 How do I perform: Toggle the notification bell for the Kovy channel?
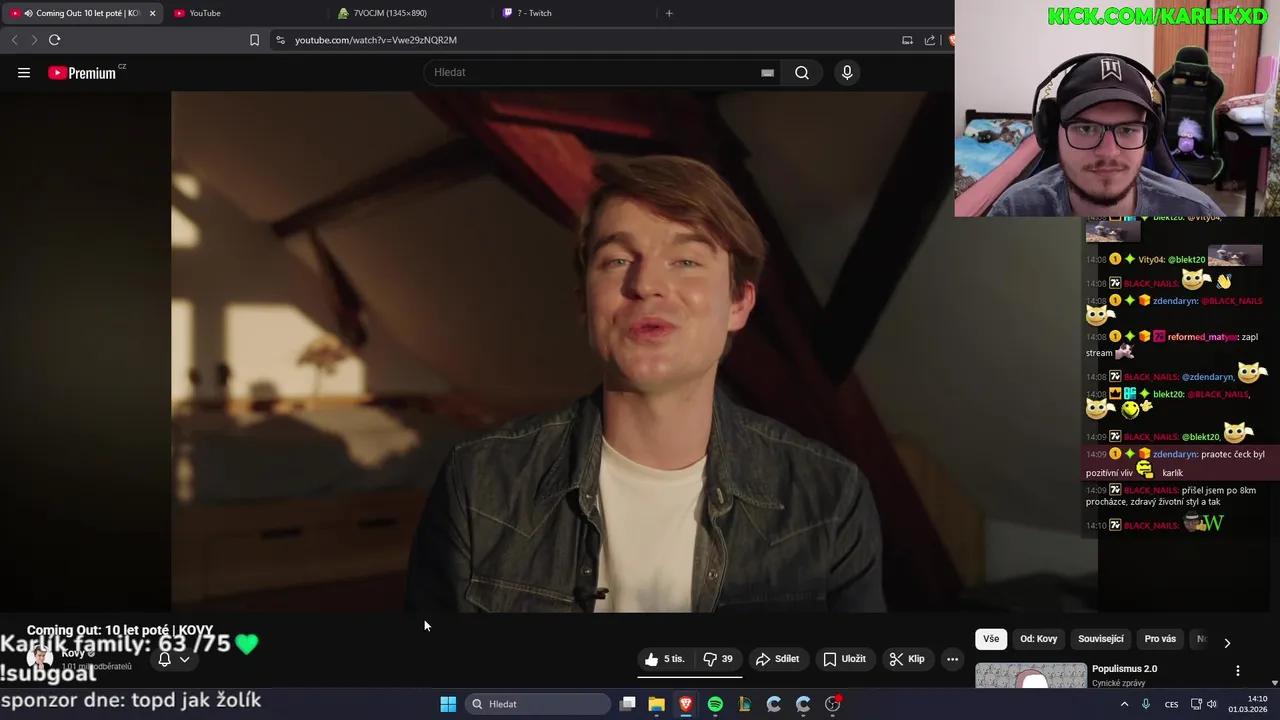click(165, 659)
